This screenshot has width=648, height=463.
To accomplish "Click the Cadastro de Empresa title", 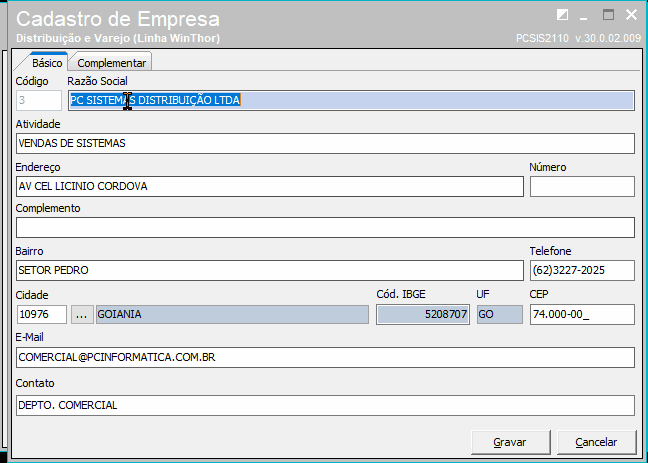I will click(118, 19).
